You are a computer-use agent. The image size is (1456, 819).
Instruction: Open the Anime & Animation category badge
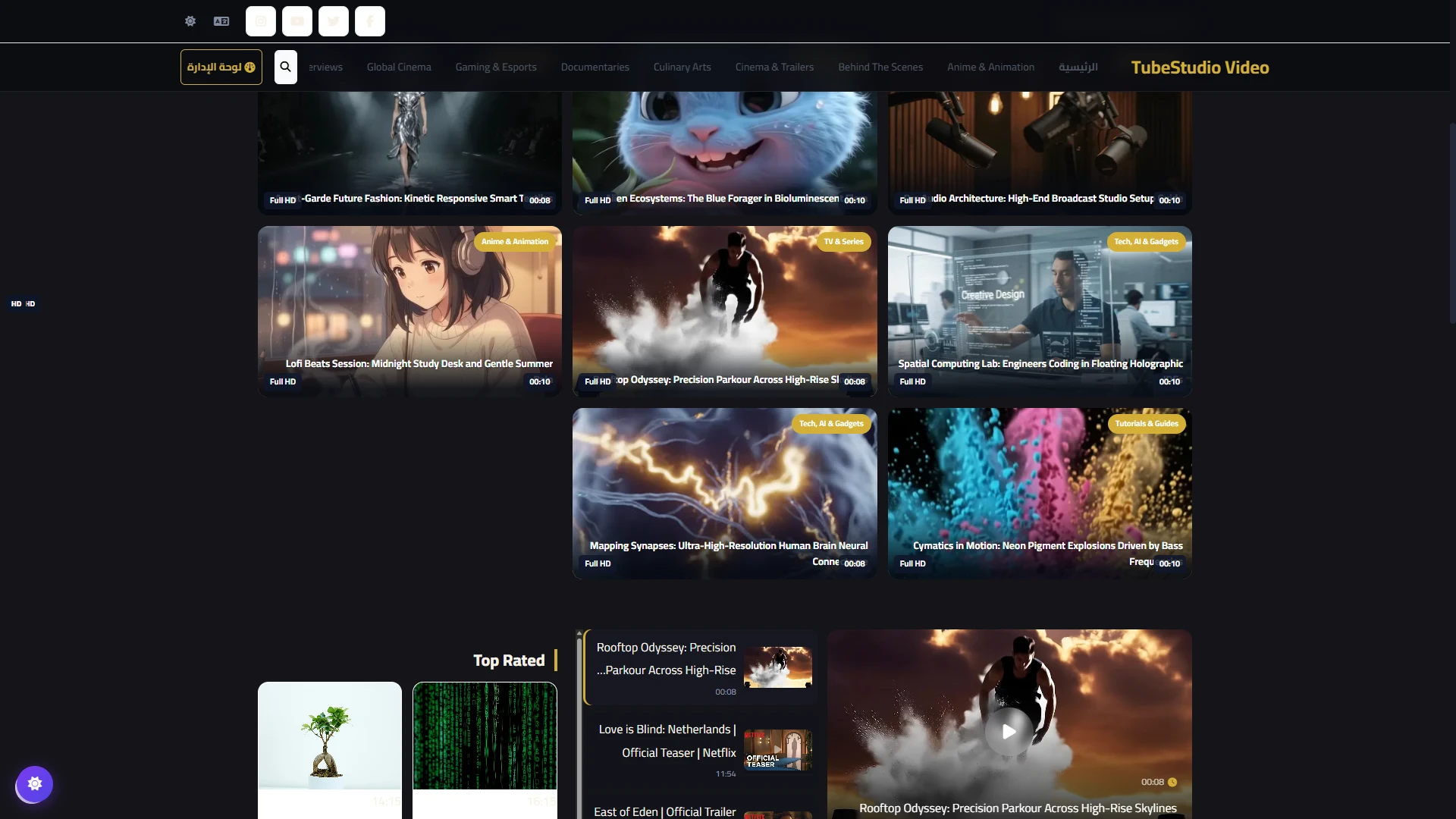[515, 242]
